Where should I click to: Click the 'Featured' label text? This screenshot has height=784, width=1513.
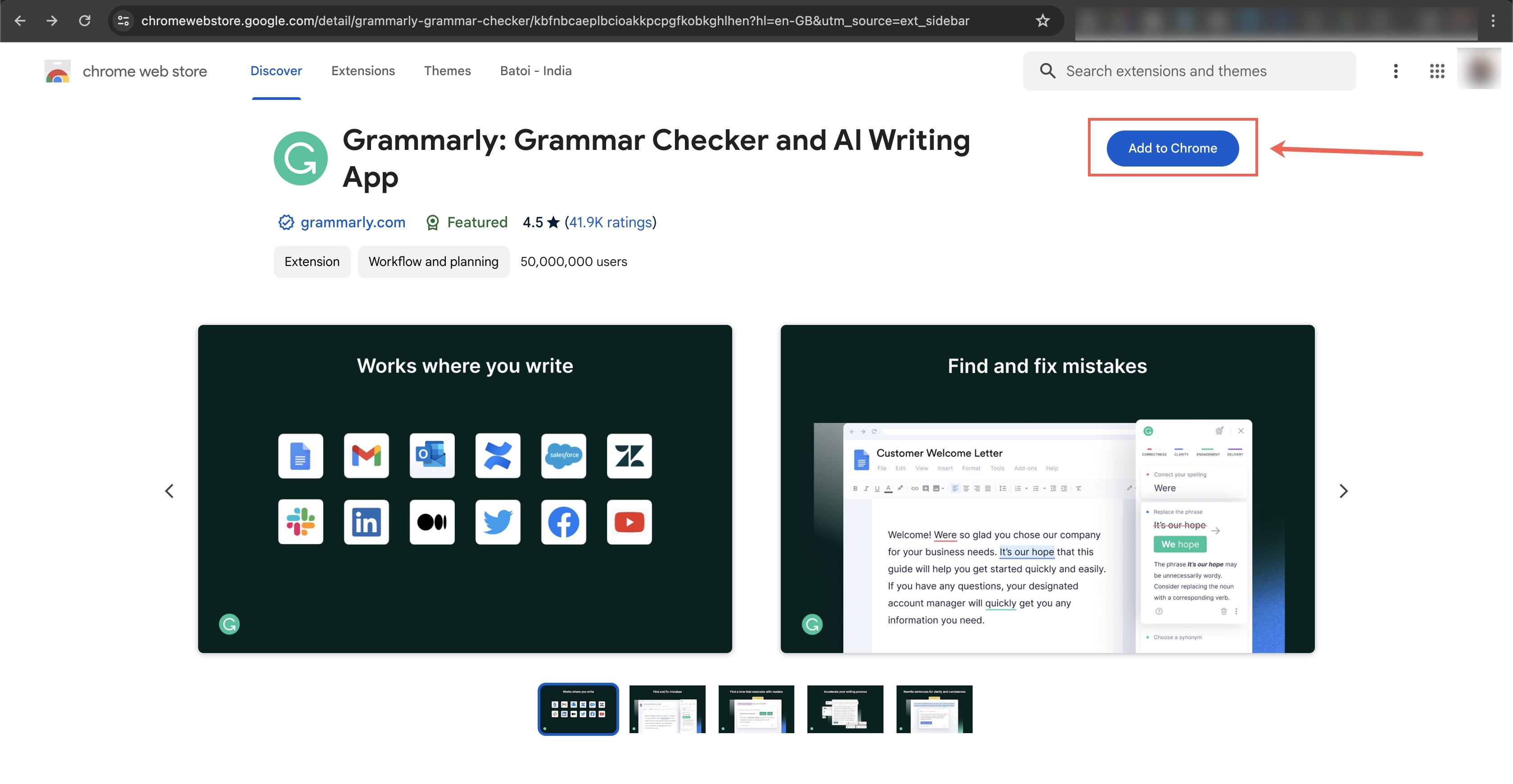pos(477,222)
